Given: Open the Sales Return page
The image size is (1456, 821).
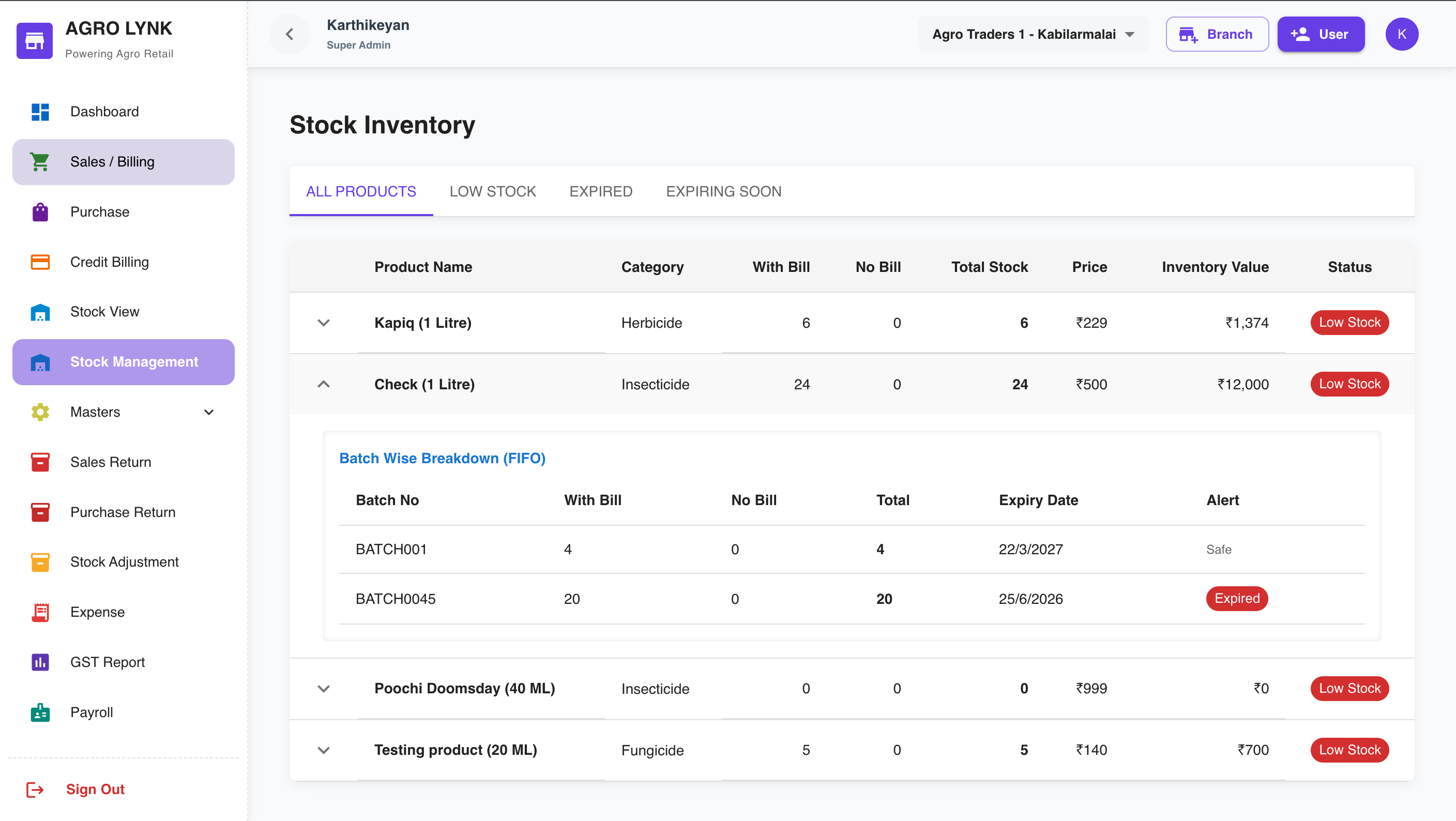Looking at the screenshot, I should pyautogui.click(x=123, y=462).
